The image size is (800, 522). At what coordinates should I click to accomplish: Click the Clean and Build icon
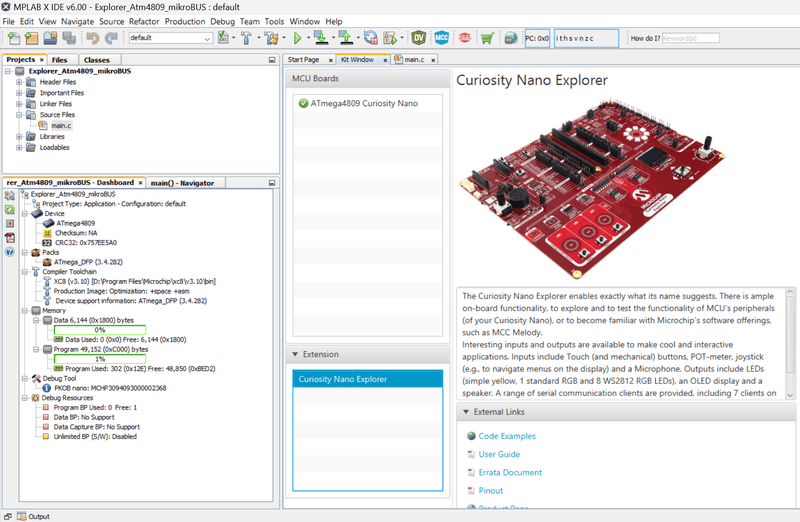(271, 38)
